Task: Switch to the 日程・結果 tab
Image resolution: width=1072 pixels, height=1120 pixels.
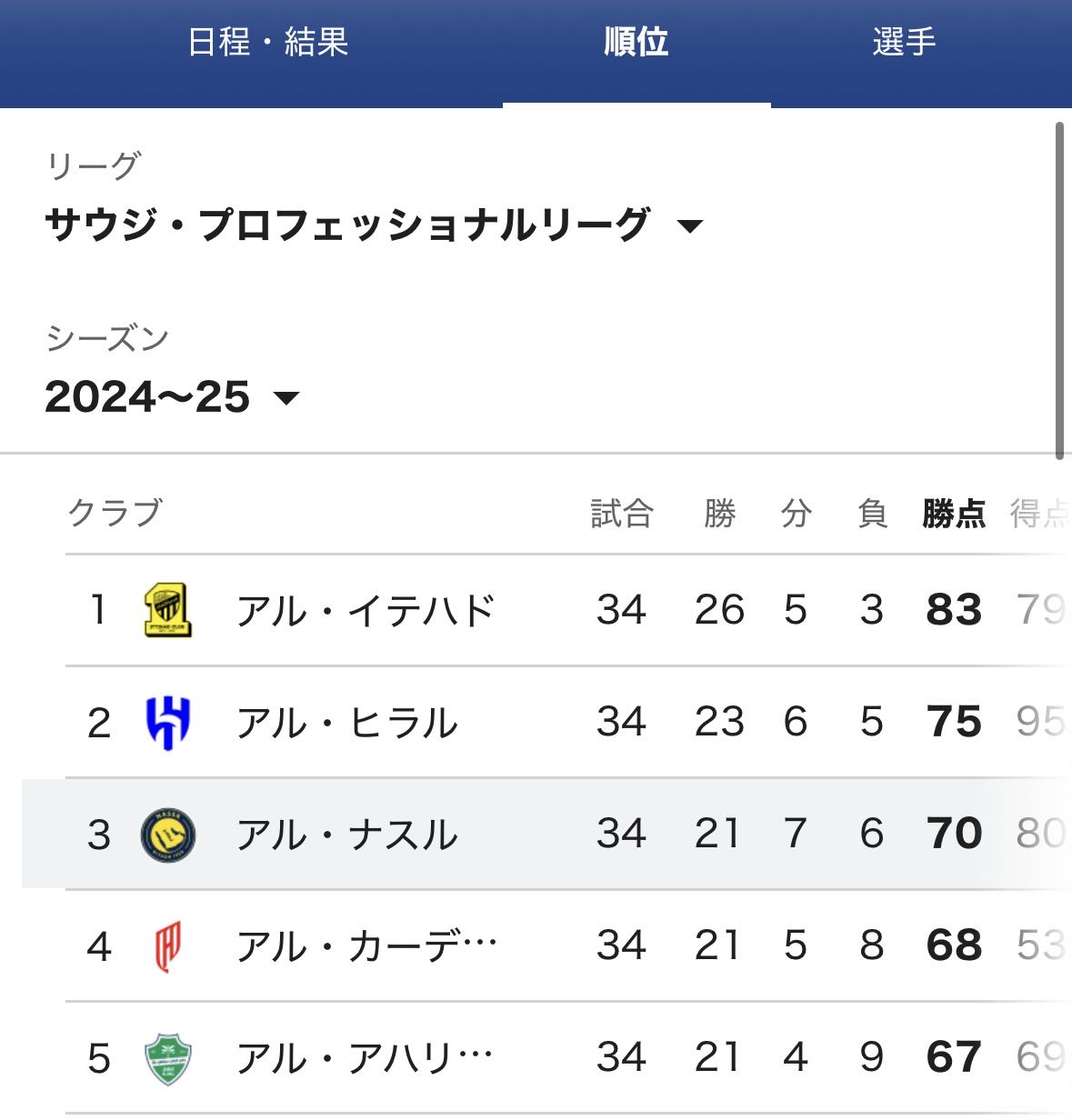Action: coord(268,43)
